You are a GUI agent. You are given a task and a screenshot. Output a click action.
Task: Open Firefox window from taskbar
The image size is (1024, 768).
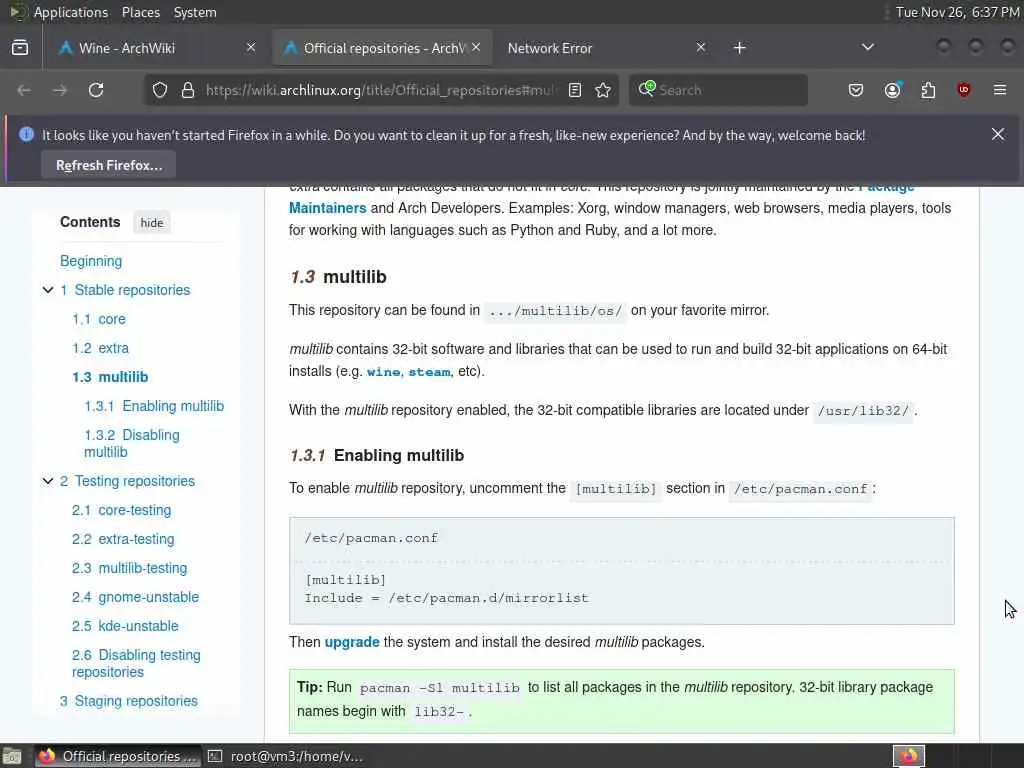coord(118,756)
